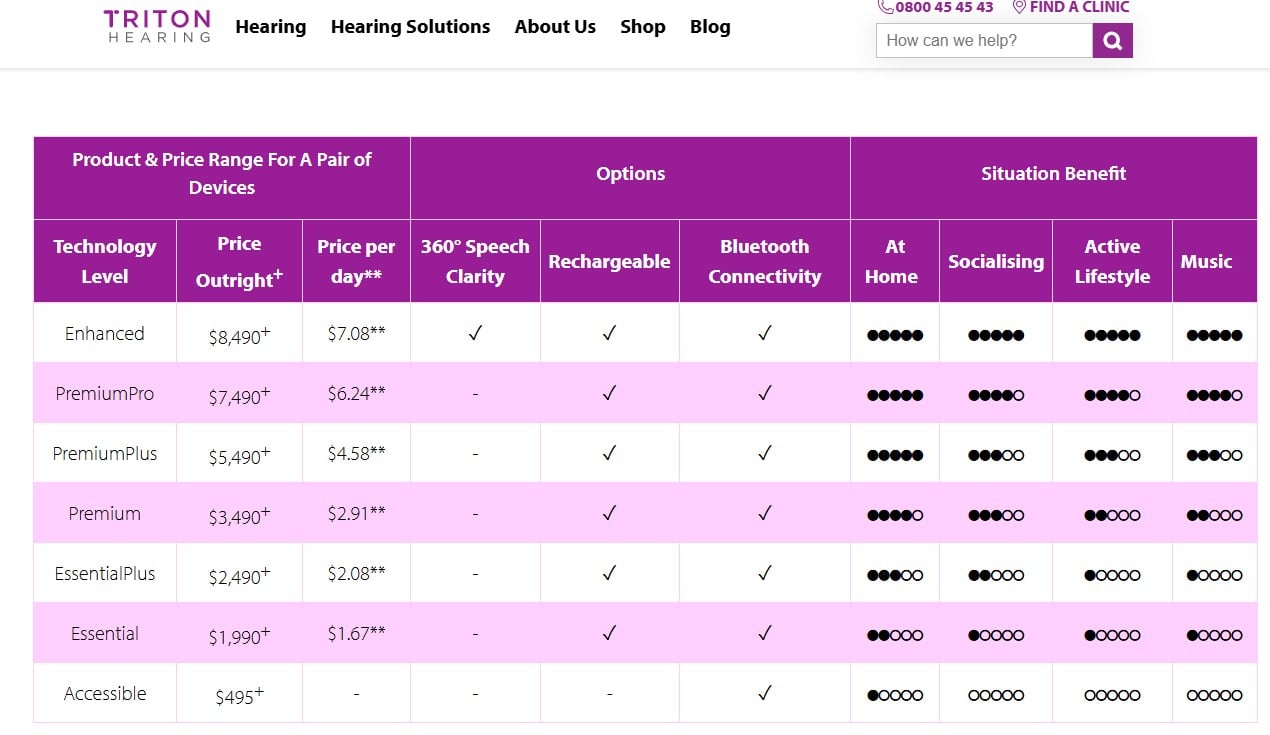Click the Active Lifestyle column header
The height and width of the screenshot is (735, 1270).
click(x=1112, y=261)
